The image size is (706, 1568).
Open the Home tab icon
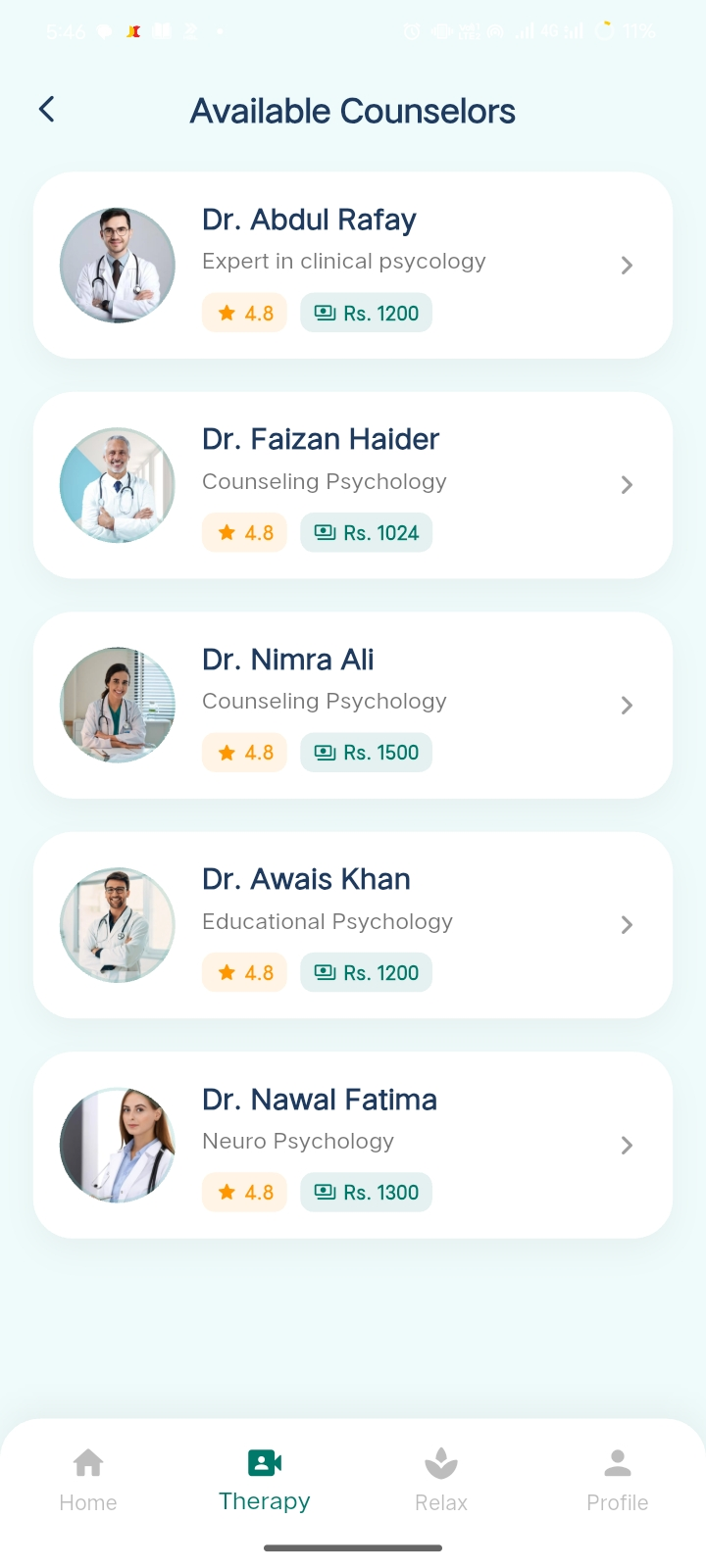point(88,1463)
